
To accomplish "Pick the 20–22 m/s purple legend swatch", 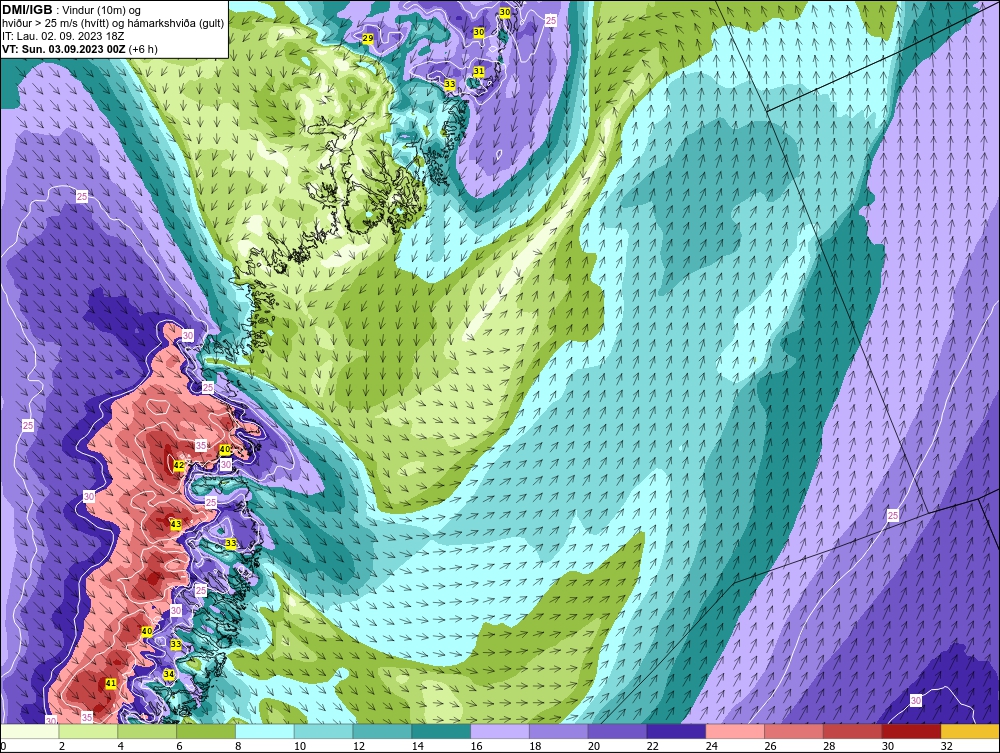I will [617, 731].
